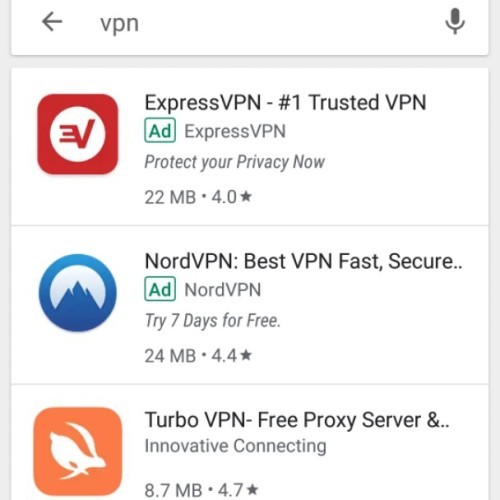Open 'Turbo VPN- Free Proxy Server' title

pyautogui.click(x=297, y=420)
